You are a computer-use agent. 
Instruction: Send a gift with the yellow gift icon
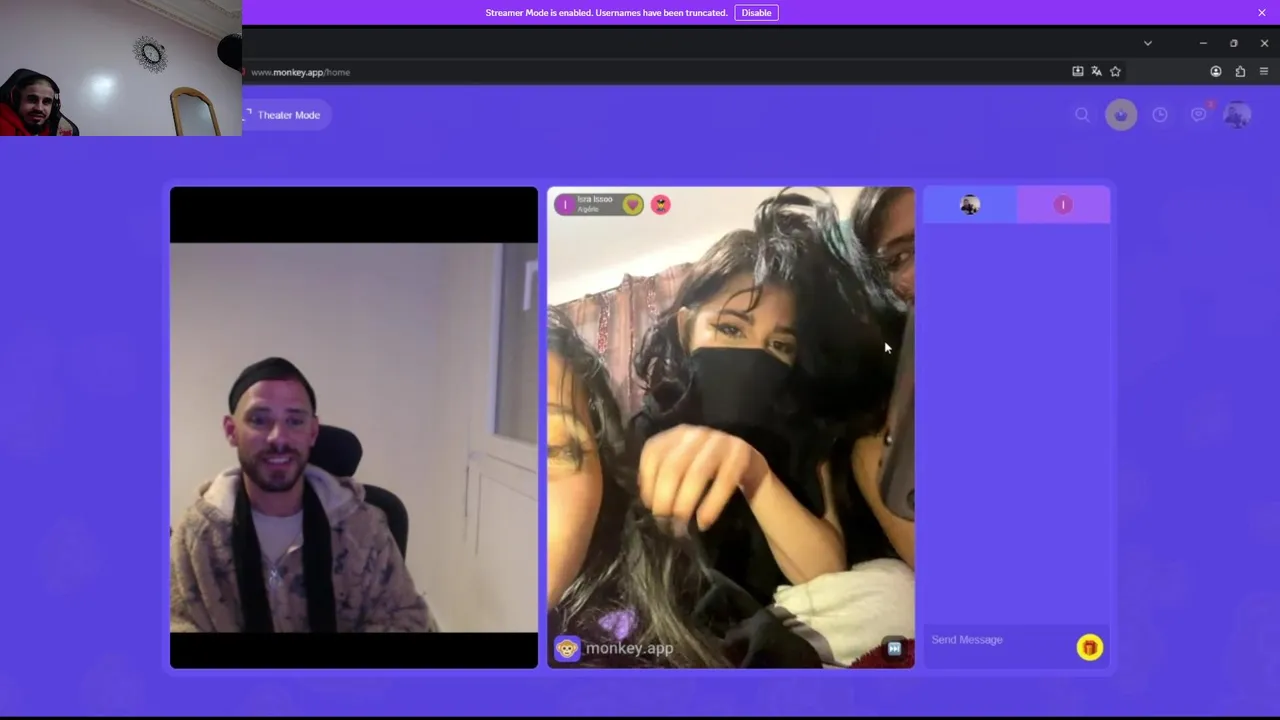click(1089, 648)
